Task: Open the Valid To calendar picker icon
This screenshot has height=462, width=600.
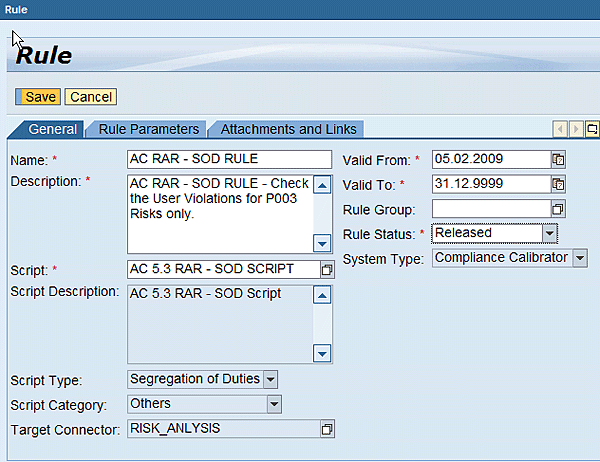Action: [x=558, y=184]
